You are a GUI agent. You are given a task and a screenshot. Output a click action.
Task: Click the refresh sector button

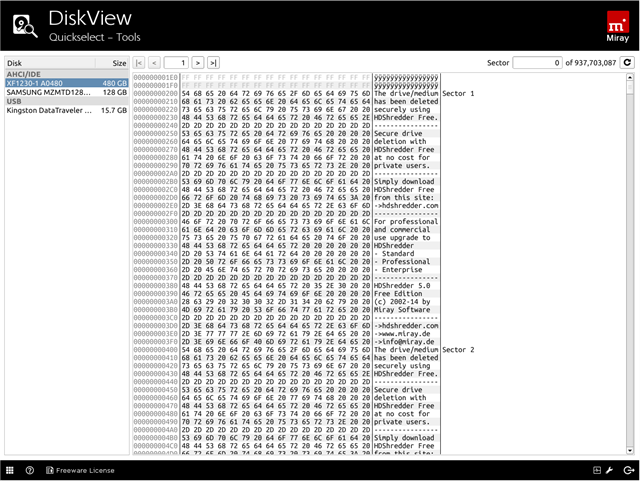(x=627, y=62)
